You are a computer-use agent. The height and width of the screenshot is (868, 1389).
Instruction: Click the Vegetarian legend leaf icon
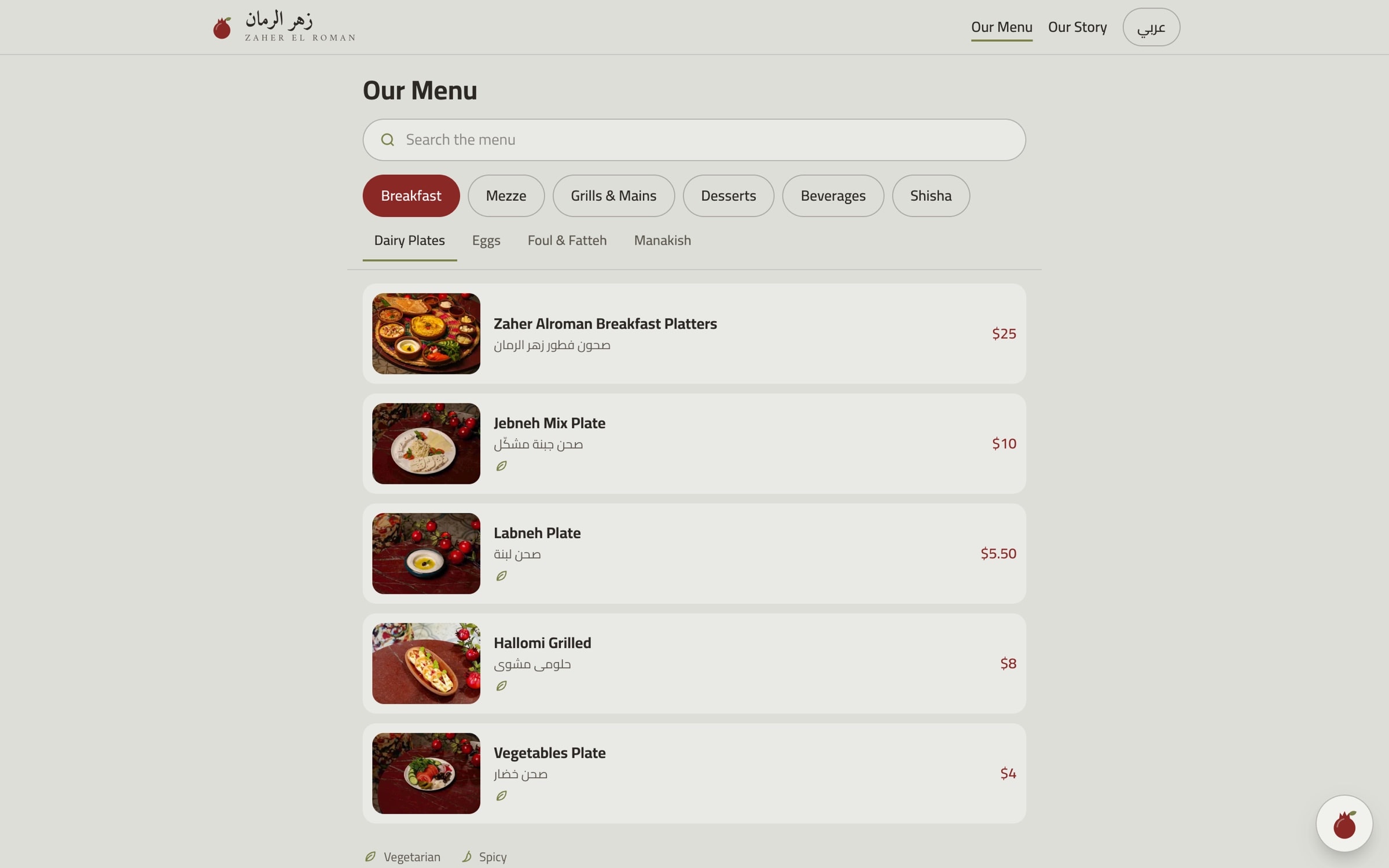370,856
